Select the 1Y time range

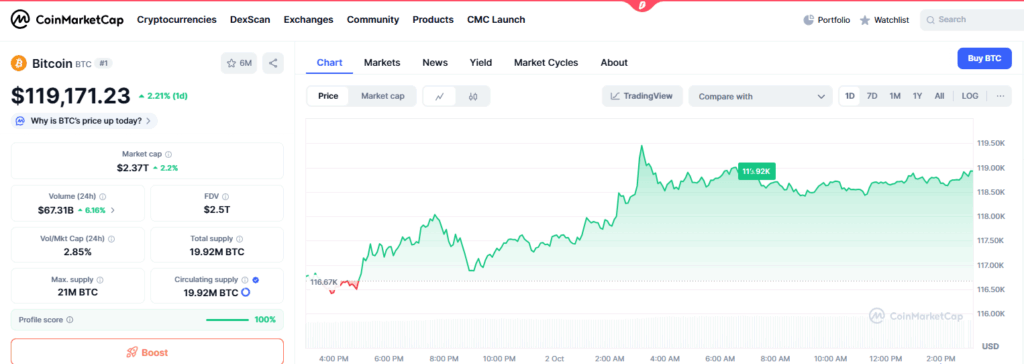coord(918,96)
